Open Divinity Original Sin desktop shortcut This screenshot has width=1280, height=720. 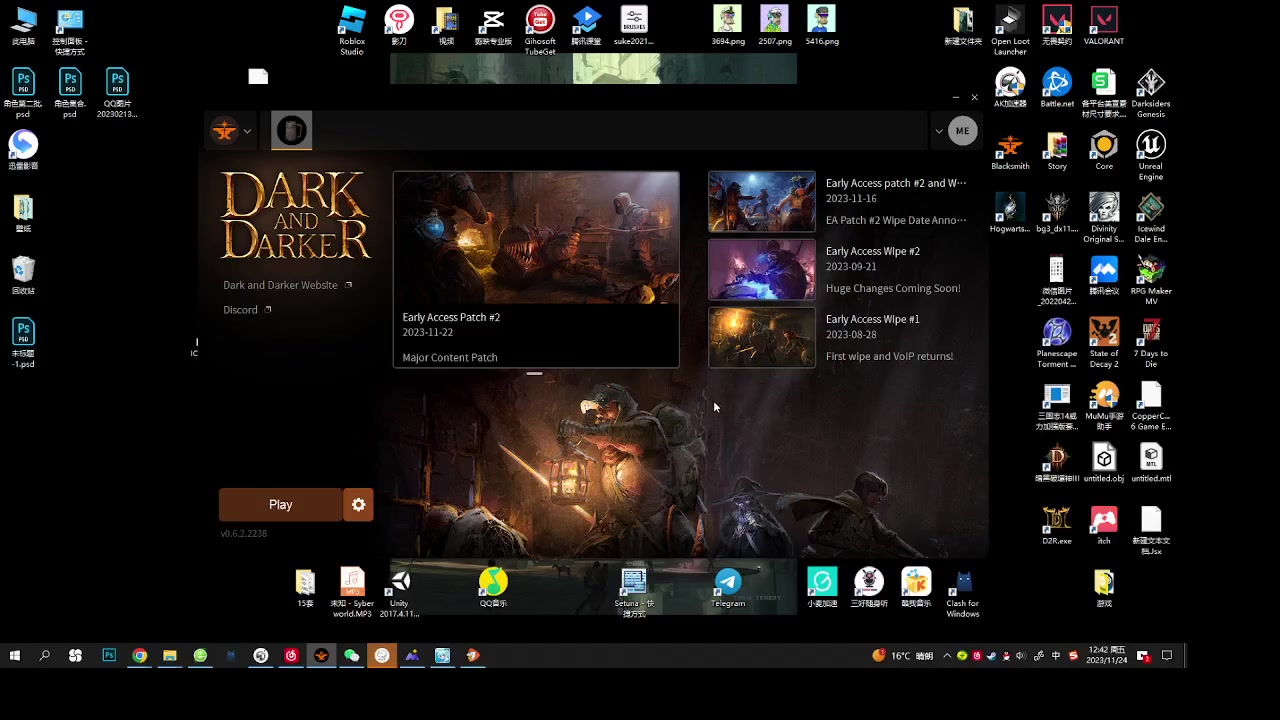coord(1104,218)
